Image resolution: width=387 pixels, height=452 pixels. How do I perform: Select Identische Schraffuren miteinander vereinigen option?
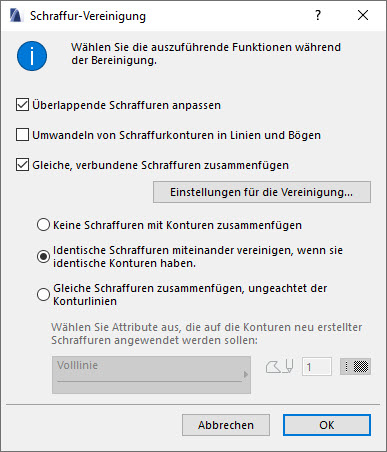pos(43,257)
